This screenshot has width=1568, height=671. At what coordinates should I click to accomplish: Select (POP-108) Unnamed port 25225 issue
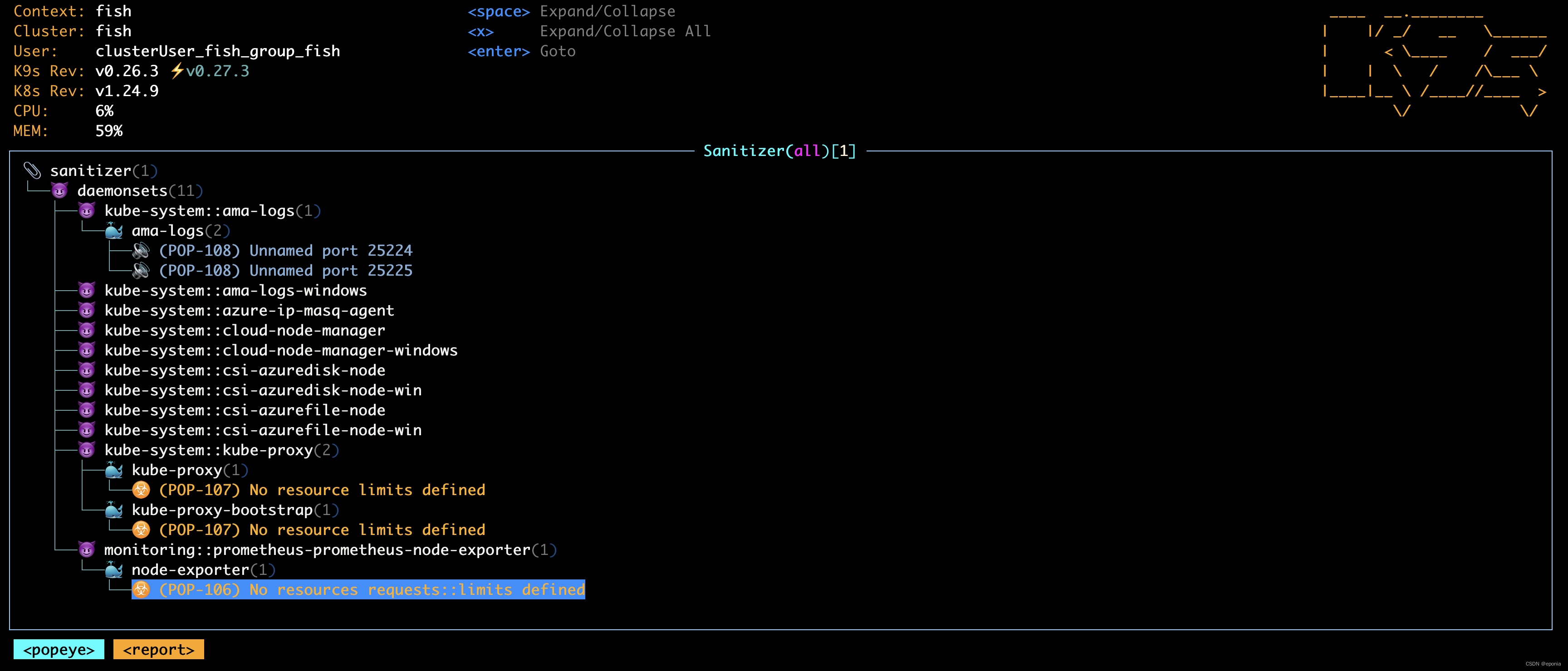[285, 271]
